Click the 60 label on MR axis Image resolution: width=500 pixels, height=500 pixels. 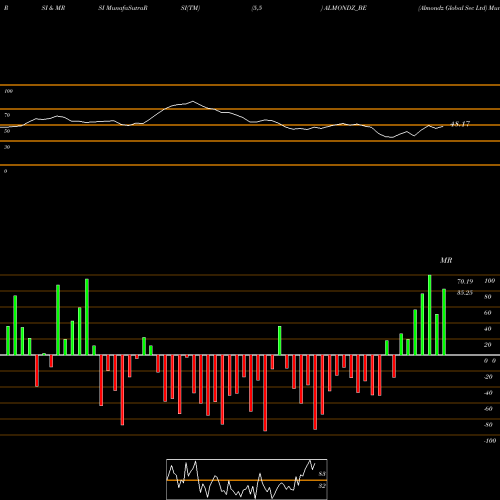click(x=488, y=313)
